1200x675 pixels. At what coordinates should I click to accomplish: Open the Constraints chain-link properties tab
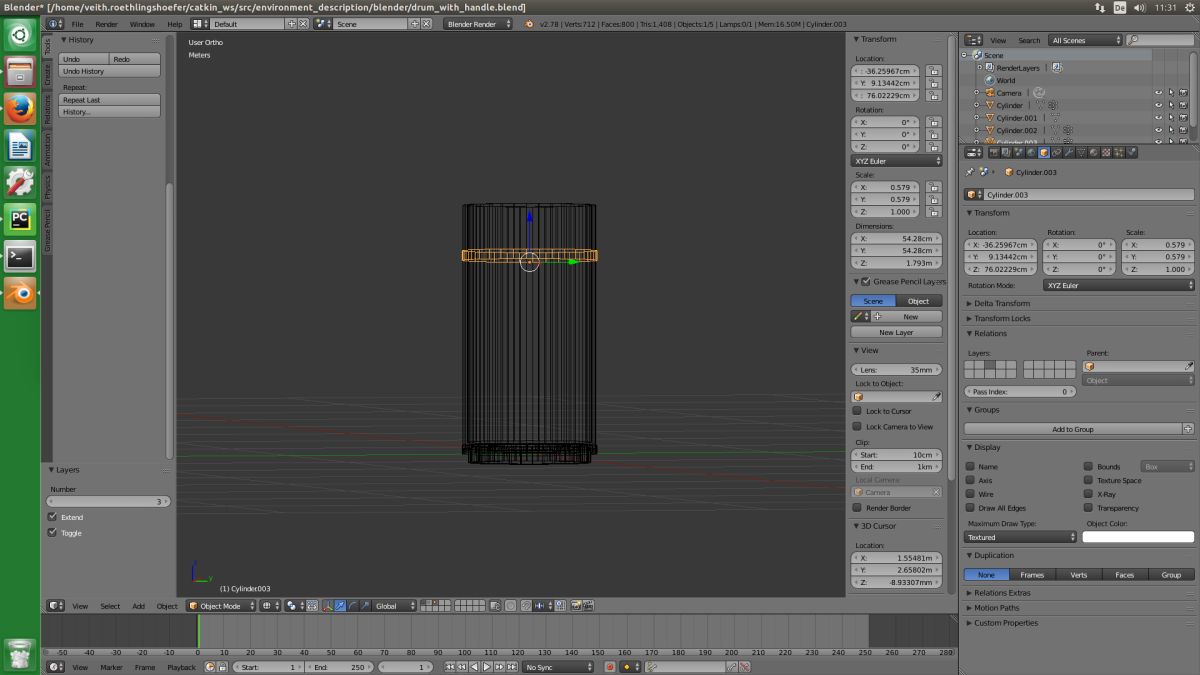[1056, 153]
